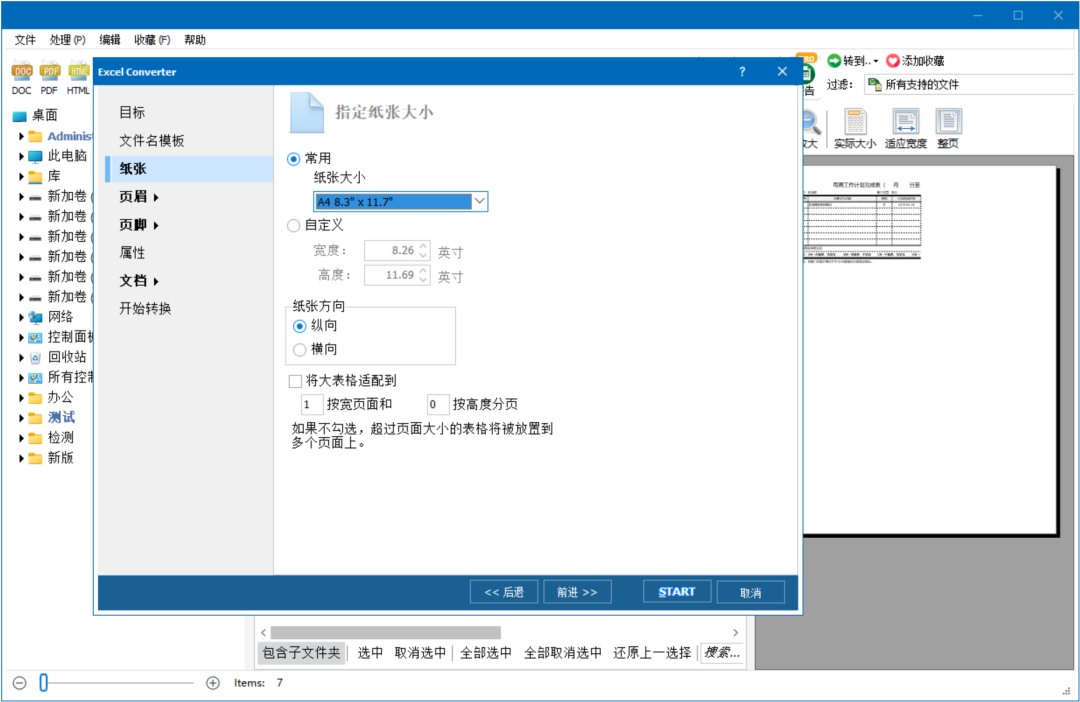This screenshot has height=702, width=1080.
Task: Click the zoom slider handle at bottom
Action: point(43,683)
